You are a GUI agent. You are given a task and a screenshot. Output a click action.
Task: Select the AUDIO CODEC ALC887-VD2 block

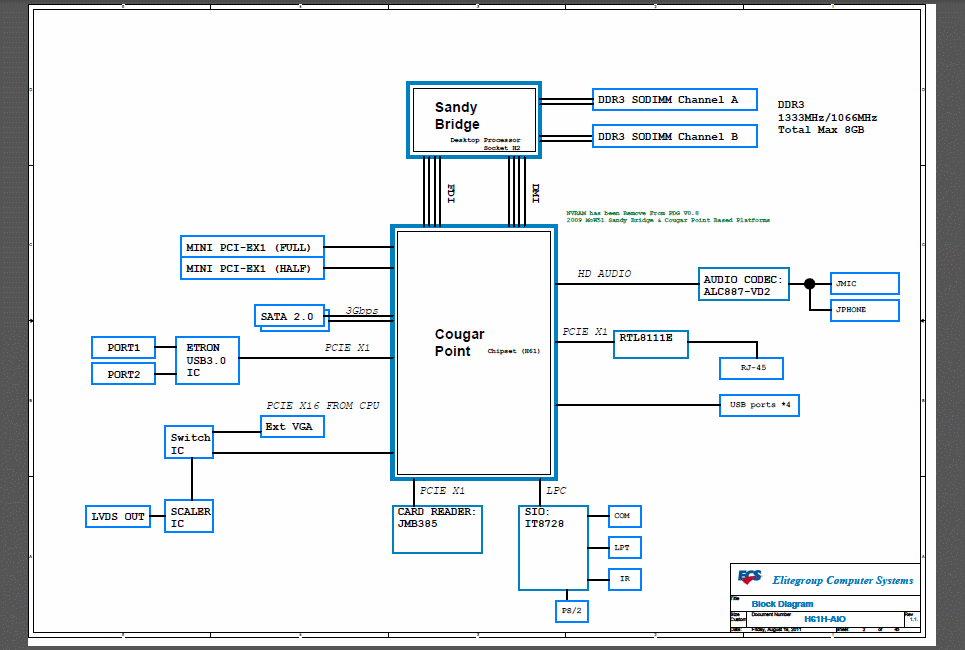click(743, 285)
